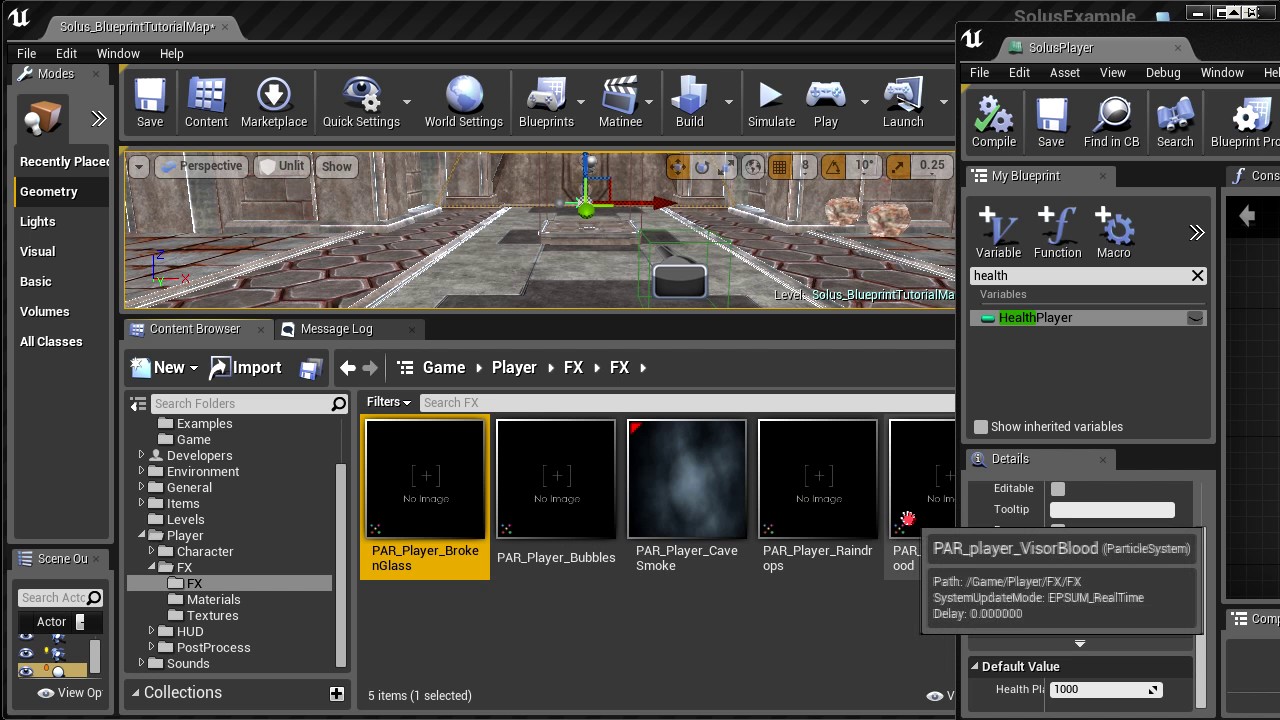Open the File menu in main editor
The image size is (1280, 720).
click(27, 53)
